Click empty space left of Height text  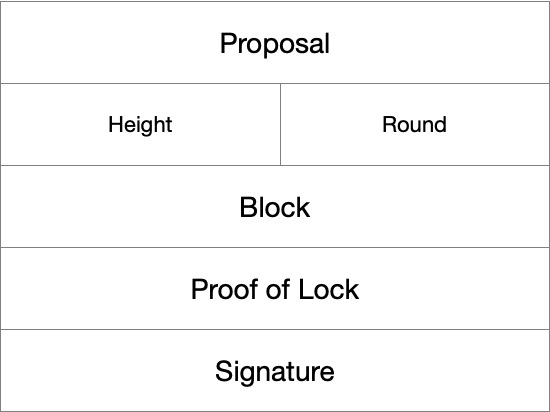point(54,124)
